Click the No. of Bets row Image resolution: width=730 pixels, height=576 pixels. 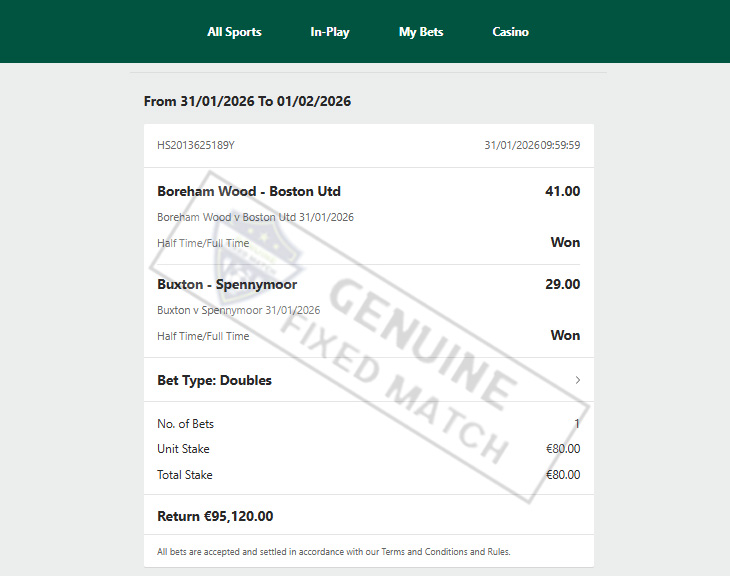186,423
